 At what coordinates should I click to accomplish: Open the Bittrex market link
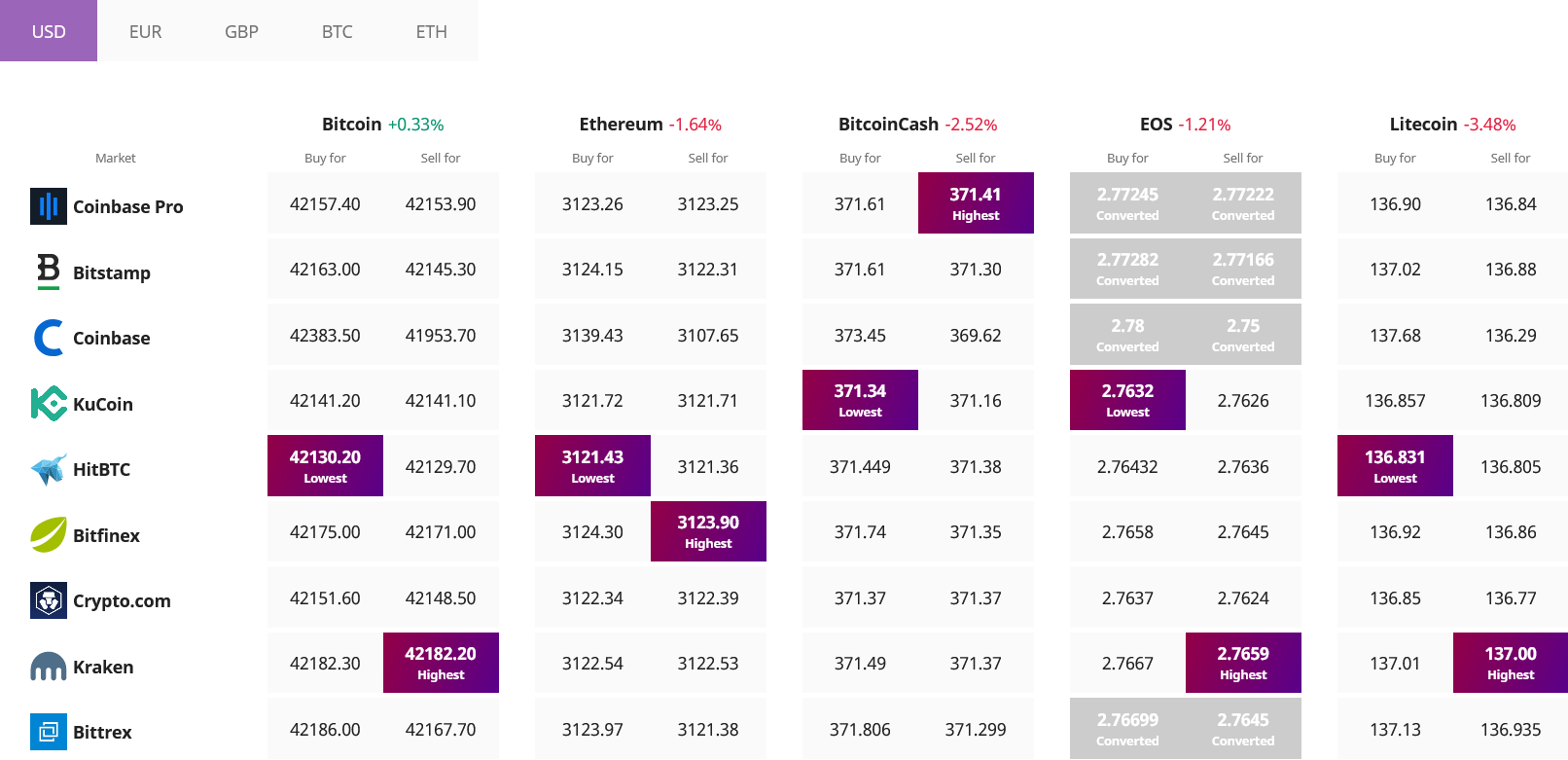(102, 732)
